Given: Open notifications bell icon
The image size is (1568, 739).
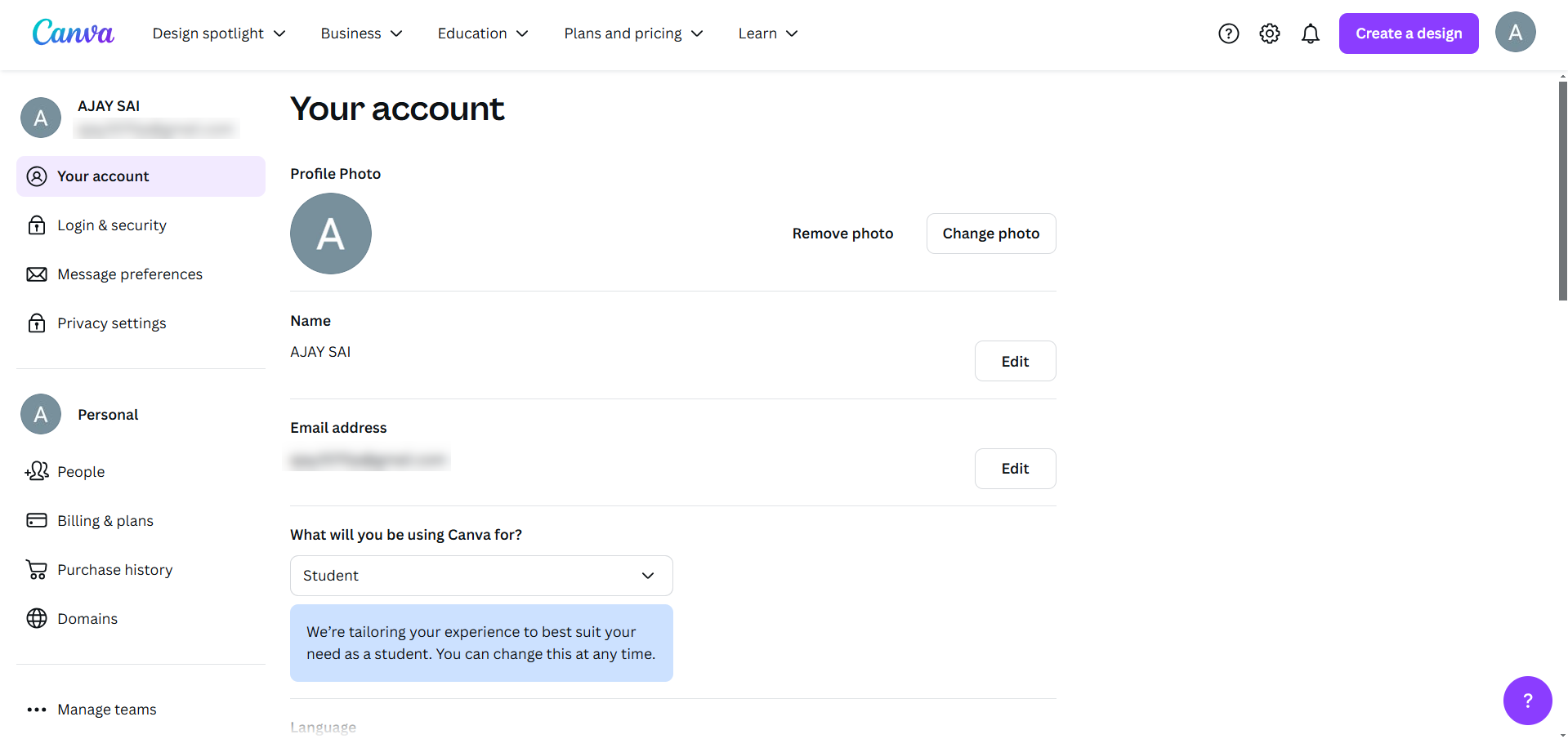Looking at the screenshot, I should [1310, 33].
